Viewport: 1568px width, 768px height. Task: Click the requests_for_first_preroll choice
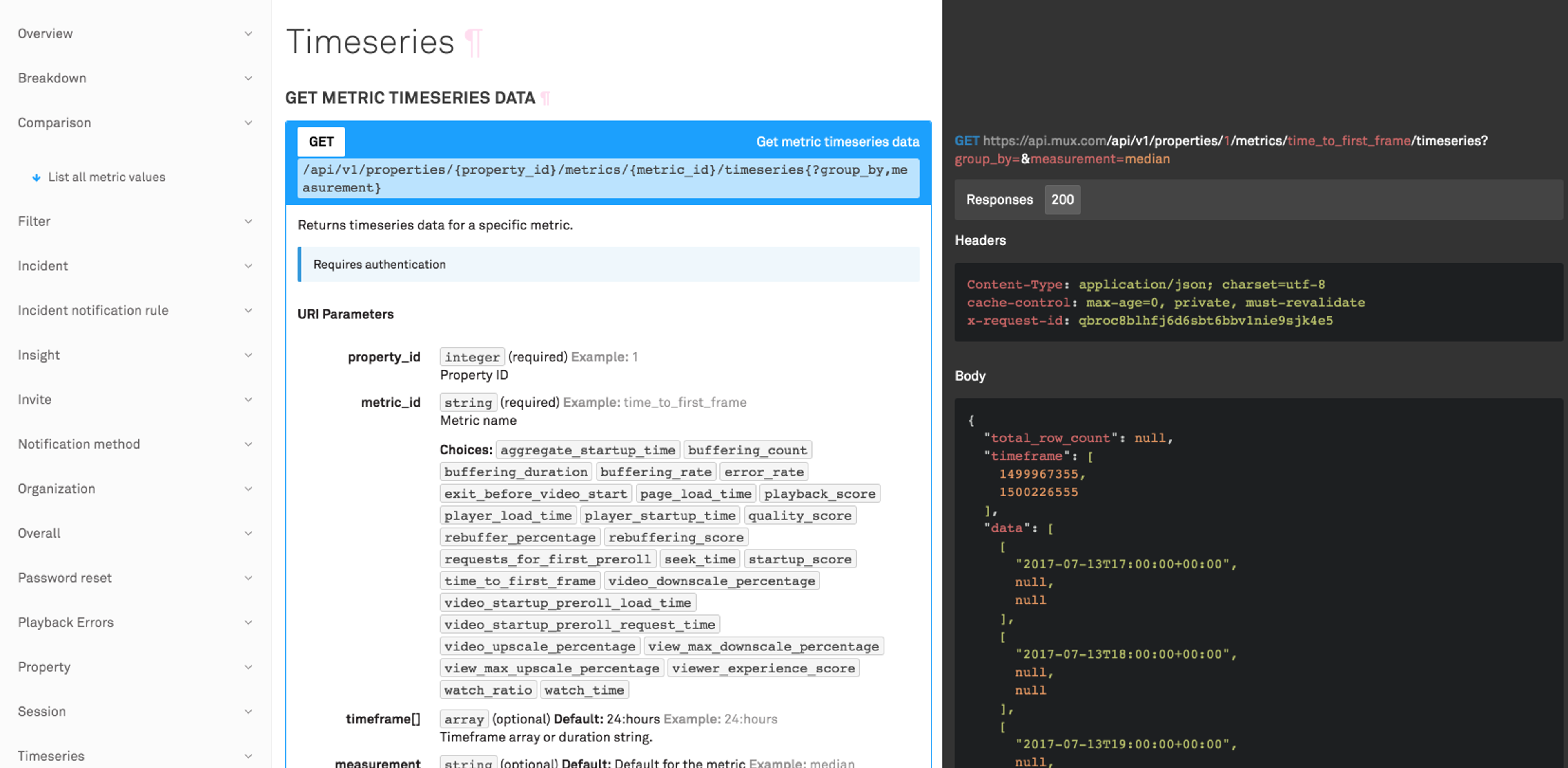click(547, 559)
